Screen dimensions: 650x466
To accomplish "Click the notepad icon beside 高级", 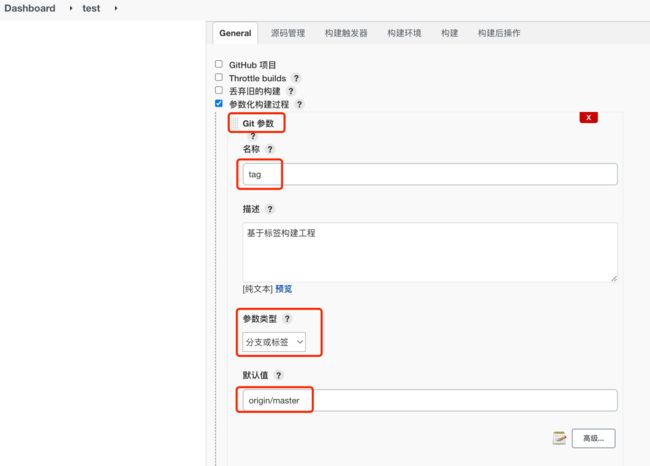I will pyautogui.click(x=559, y=438).
